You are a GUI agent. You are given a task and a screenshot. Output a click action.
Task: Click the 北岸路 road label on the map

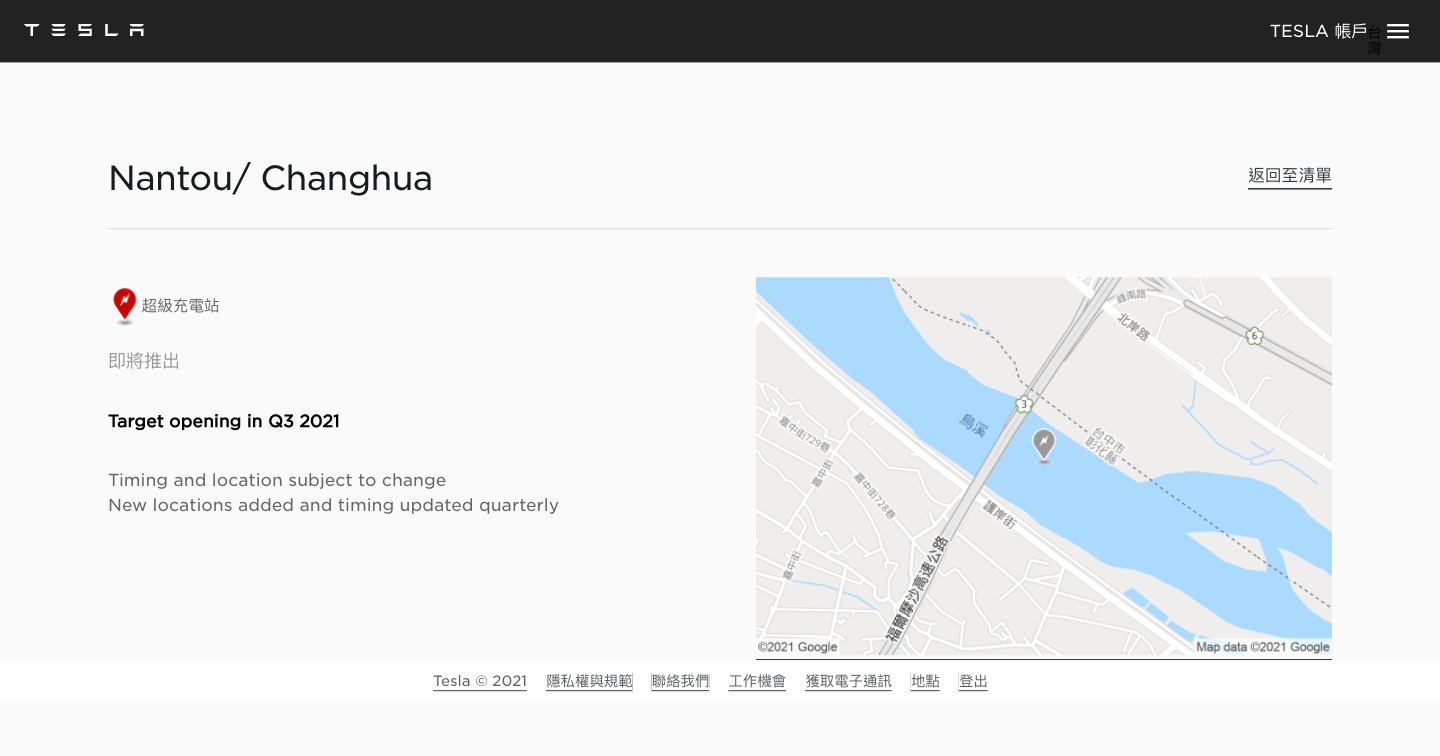tap(1134, 326)
